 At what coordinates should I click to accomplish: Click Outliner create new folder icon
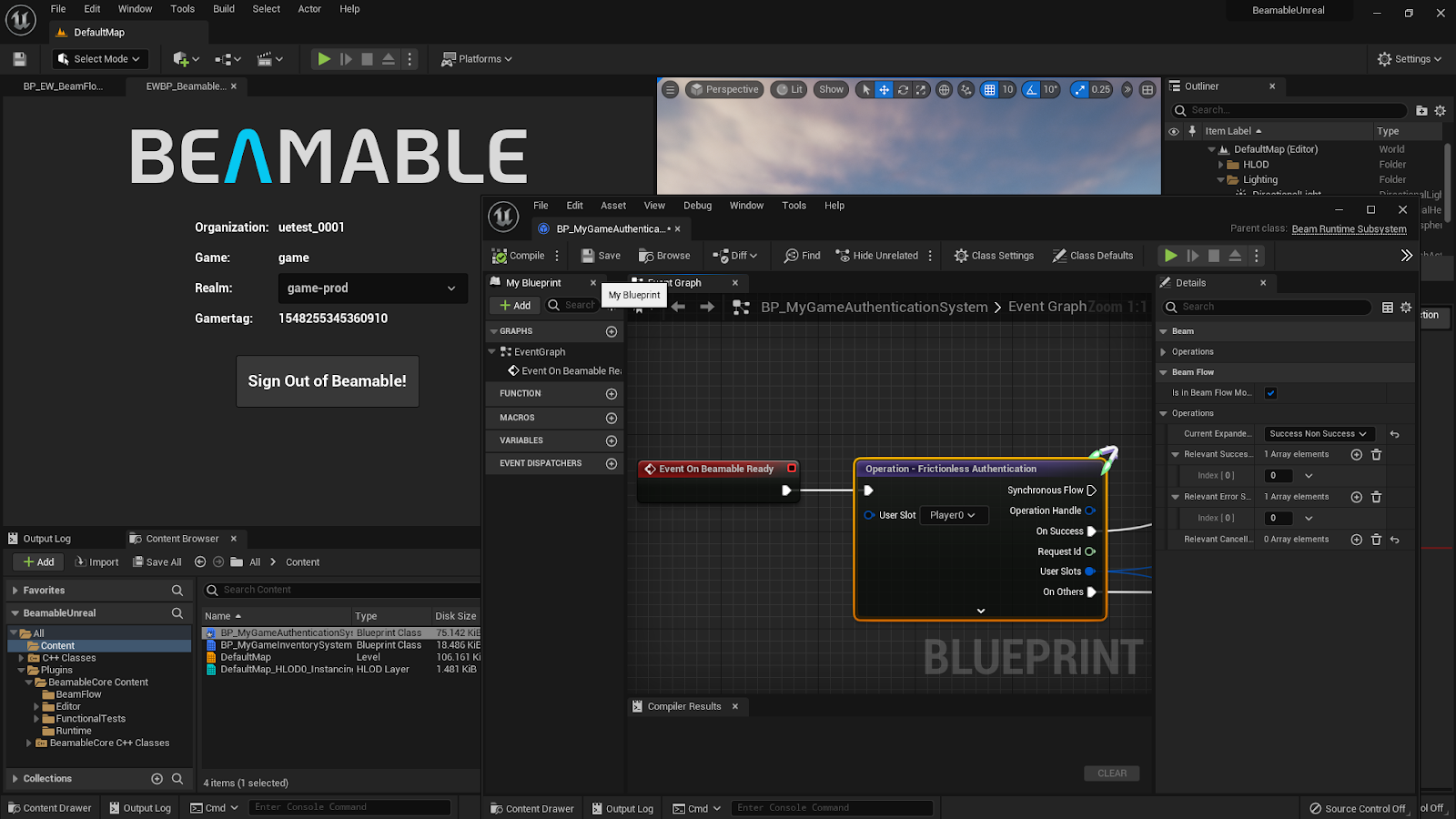(x=1421, y=110)
